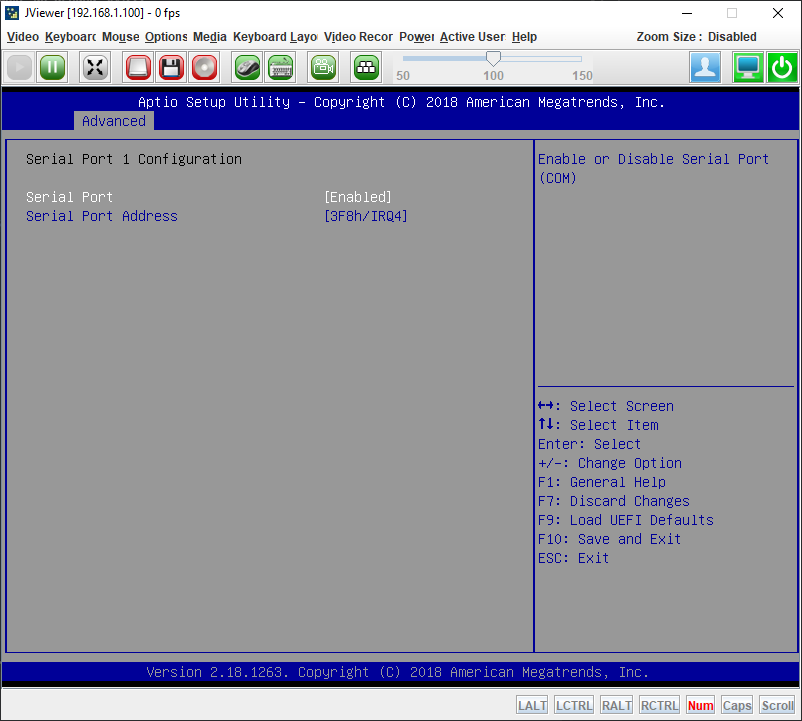
Task: Open the Video menu
Action: coord(23,37)
